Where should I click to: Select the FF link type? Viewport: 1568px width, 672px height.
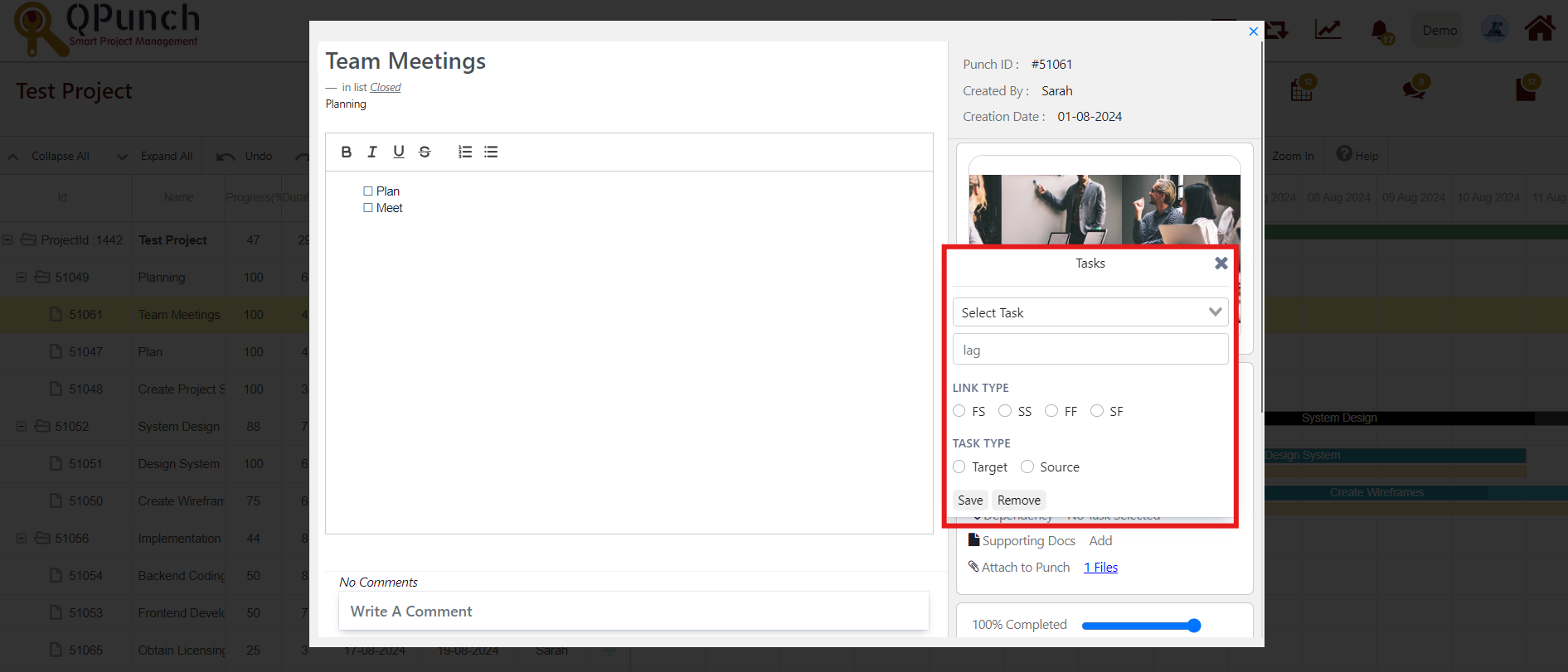point(1051,411)
